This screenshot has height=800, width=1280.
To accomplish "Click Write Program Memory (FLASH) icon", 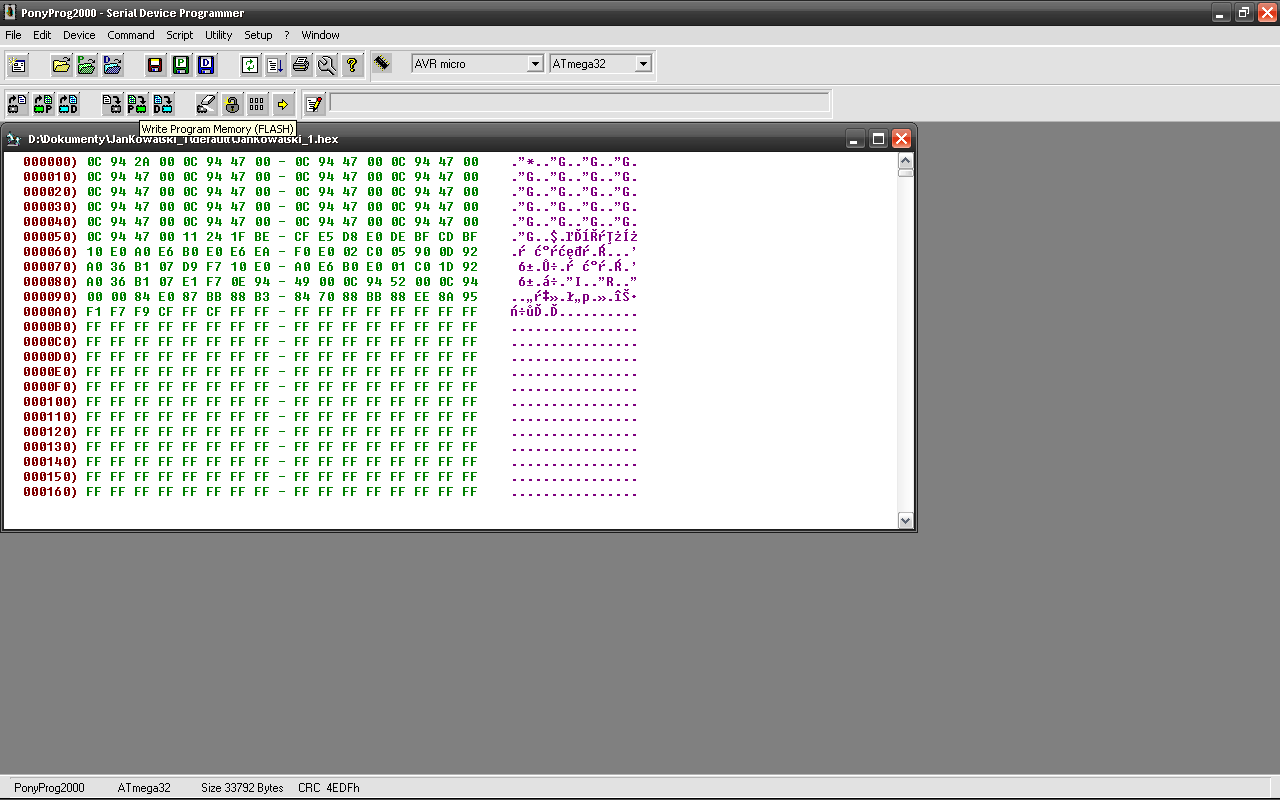I will click(x=137, y=103).
